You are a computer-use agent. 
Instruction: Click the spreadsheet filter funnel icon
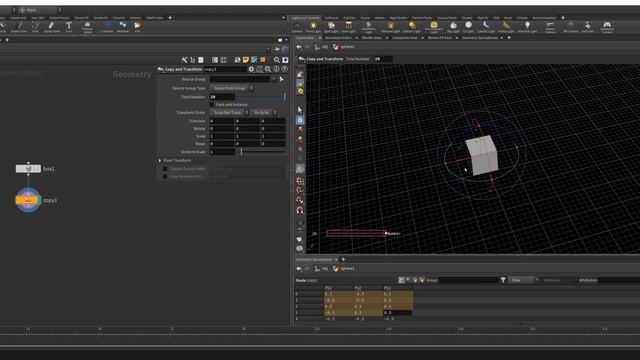[503, 280]
